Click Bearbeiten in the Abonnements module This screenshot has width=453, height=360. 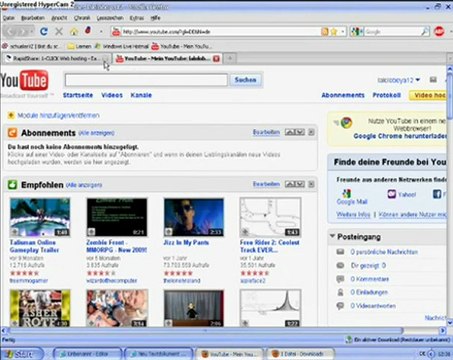266,132
